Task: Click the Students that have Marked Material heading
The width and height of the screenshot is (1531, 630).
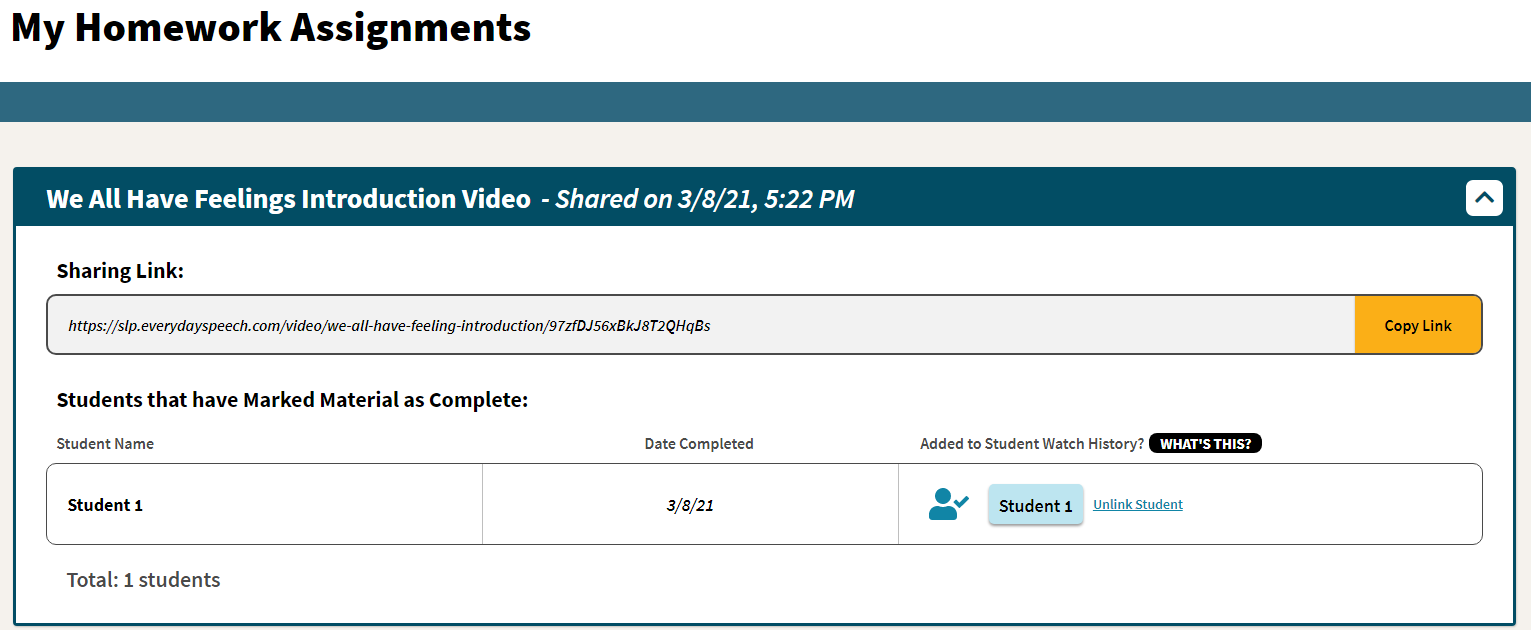Action: pos(292,401)
